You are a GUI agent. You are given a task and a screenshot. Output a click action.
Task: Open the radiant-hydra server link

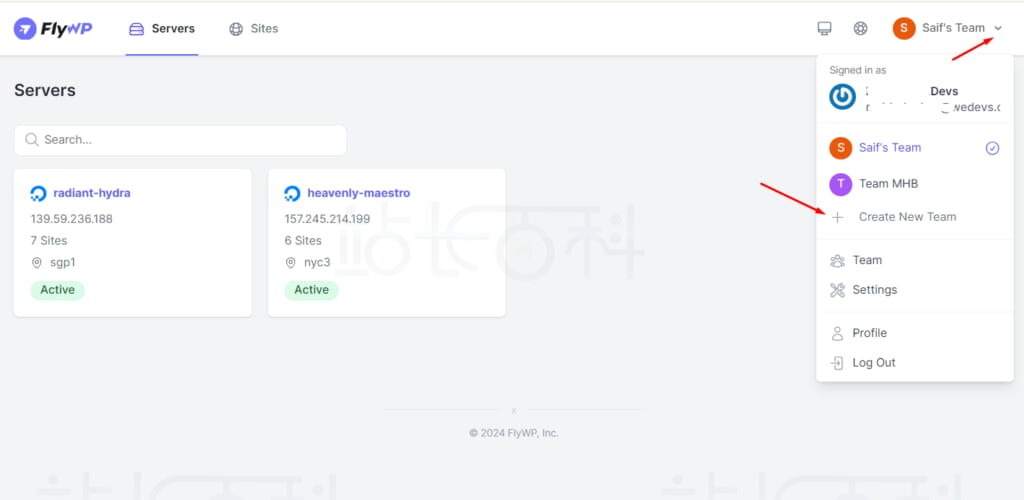(x=92, y=193)
